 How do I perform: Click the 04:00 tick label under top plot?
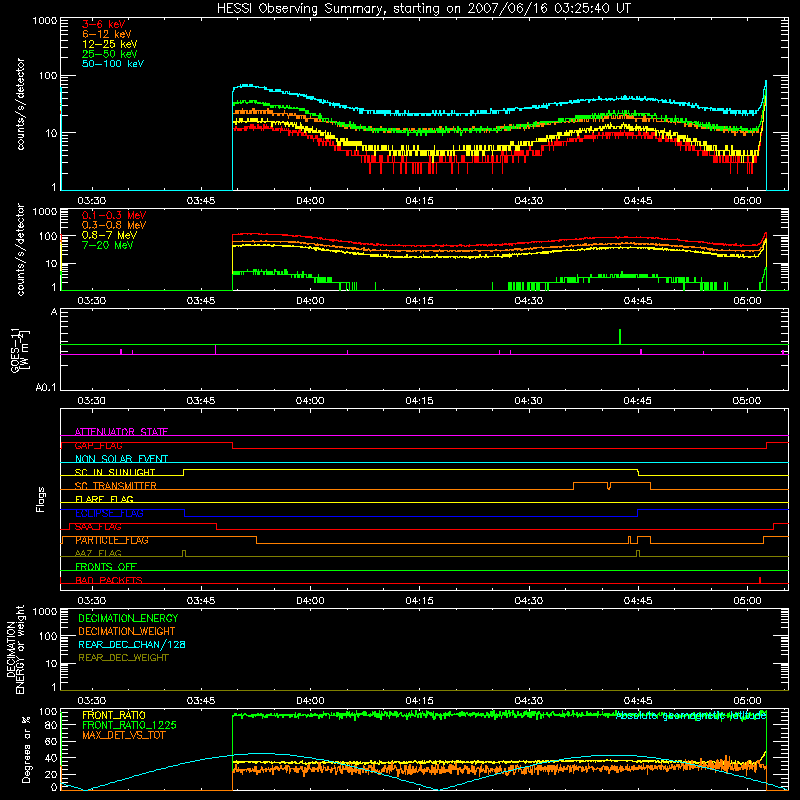point(310,201)
